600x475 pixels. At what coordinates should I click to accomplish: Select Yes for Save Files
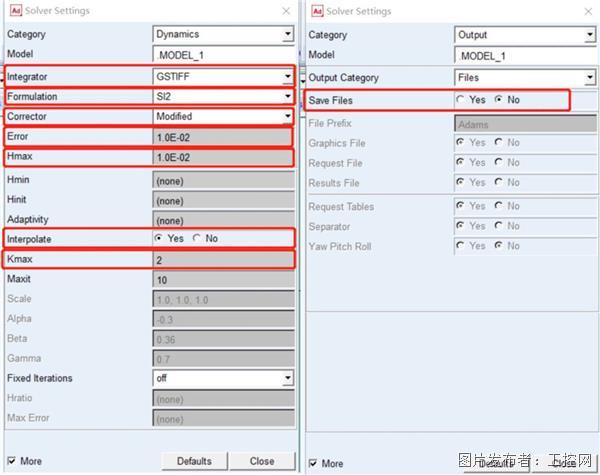coord(460,100)
